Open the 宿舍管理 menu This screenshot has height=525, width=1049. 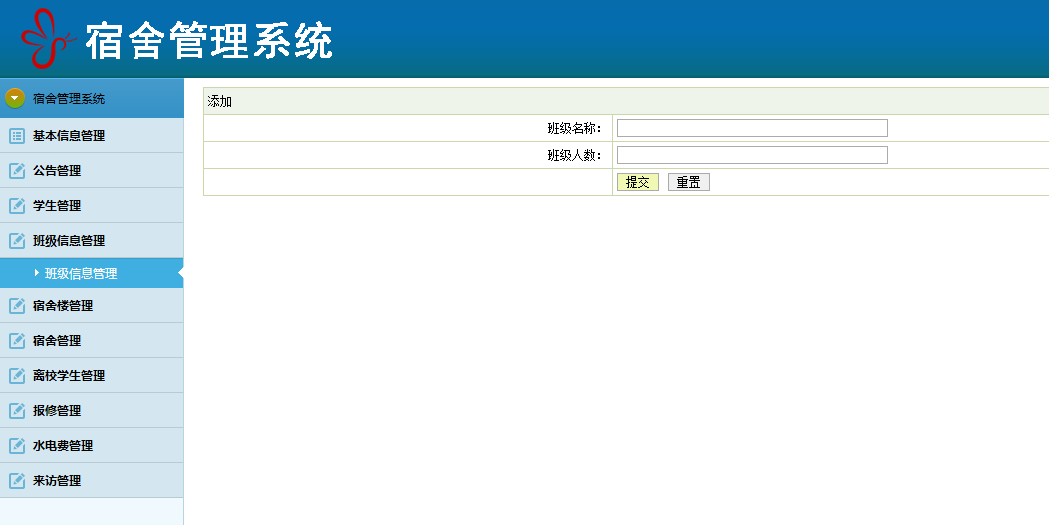pyautogui.click(x=92, y=340)
